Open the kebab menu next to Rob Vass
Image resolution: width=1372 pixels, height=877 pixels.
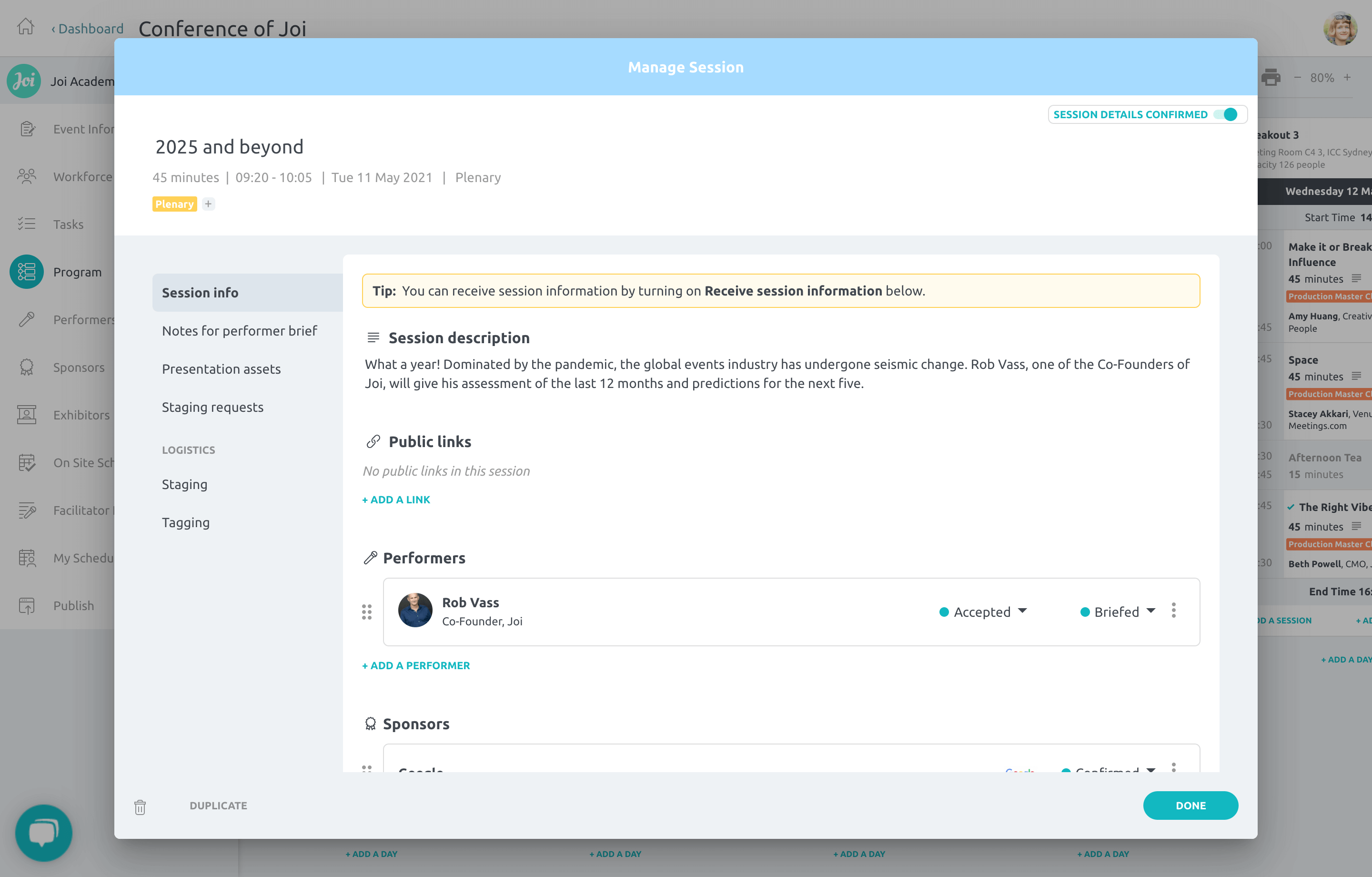point(1174,611)
